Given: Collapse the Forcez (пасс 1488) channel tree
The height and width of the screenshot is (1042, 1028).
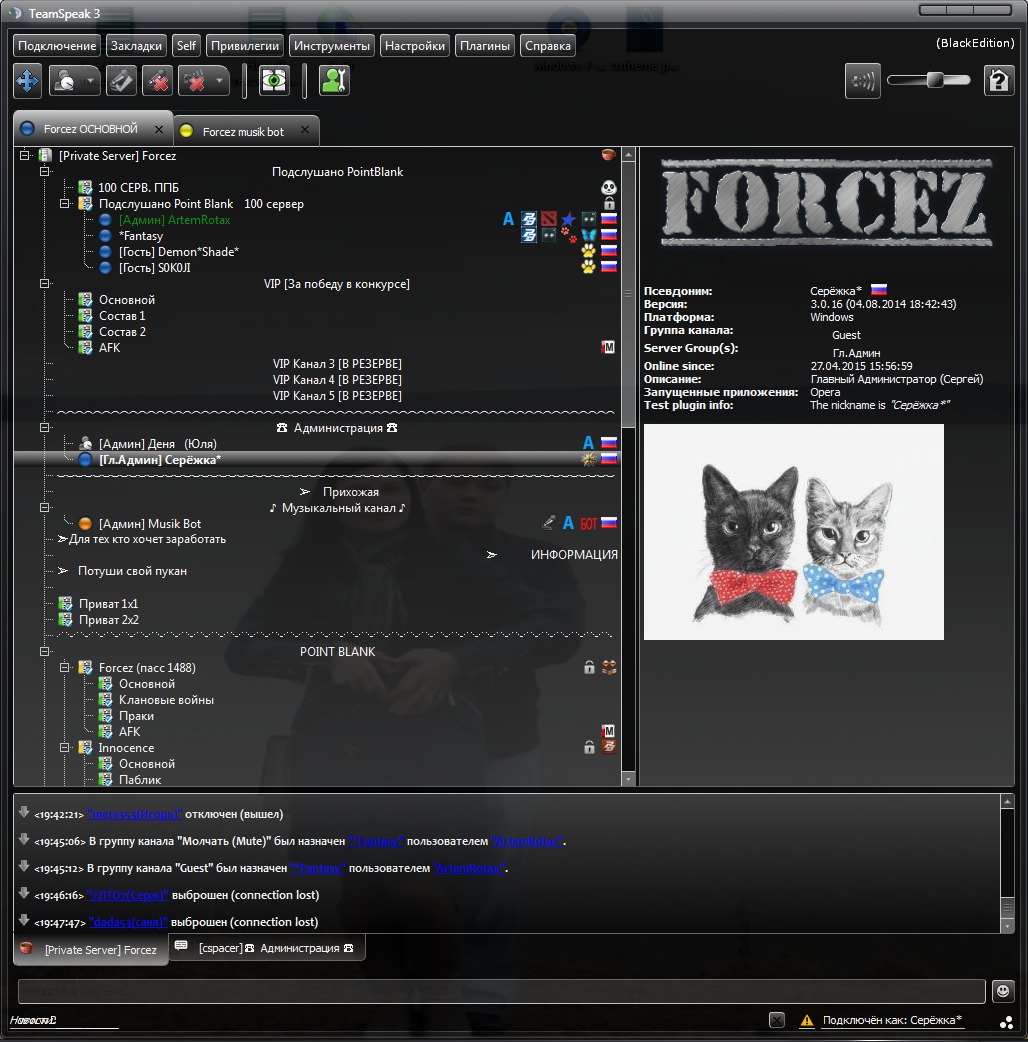Looking at the screenshot, I should pos(65,668).
